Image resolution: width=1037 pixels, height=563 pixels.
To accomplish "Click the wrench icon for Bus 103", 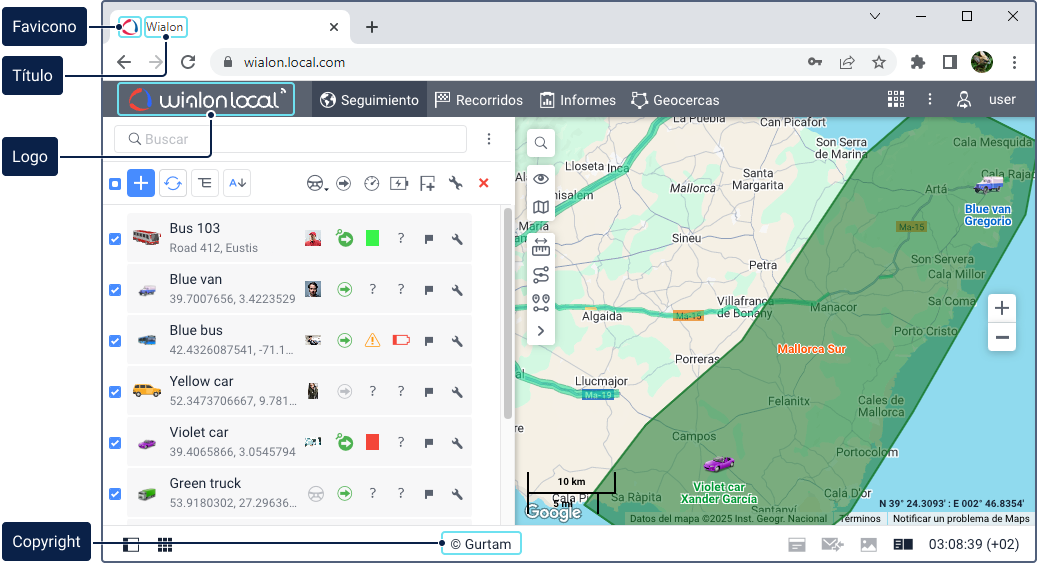I will click(457, 239).
